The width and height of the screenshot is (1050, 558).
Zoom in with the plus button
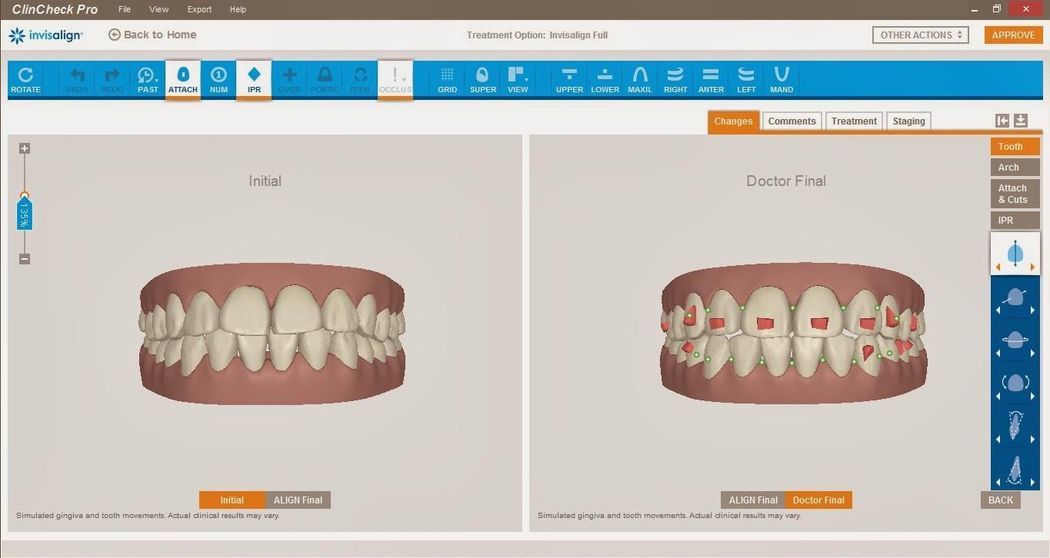[25, 148]
